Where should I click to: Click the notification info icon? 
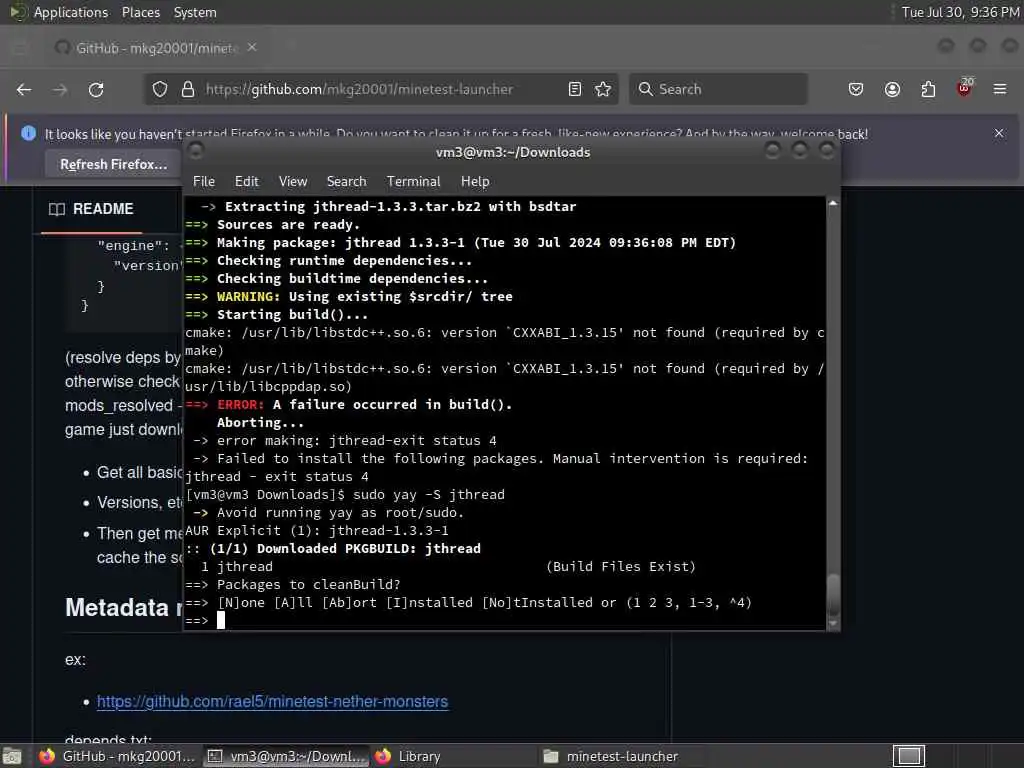[x=29, y=133]
